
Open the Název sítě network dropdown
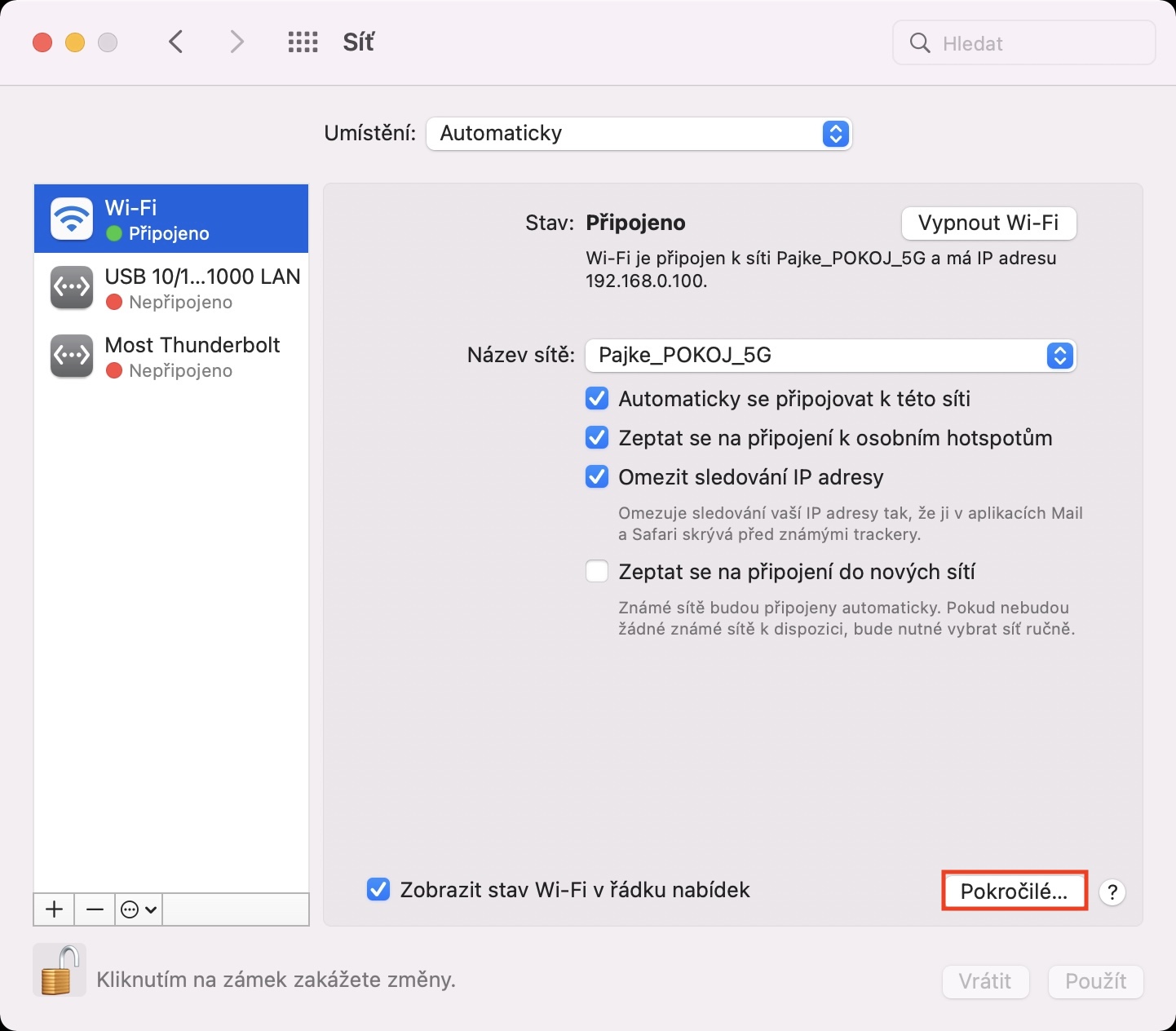831,356
